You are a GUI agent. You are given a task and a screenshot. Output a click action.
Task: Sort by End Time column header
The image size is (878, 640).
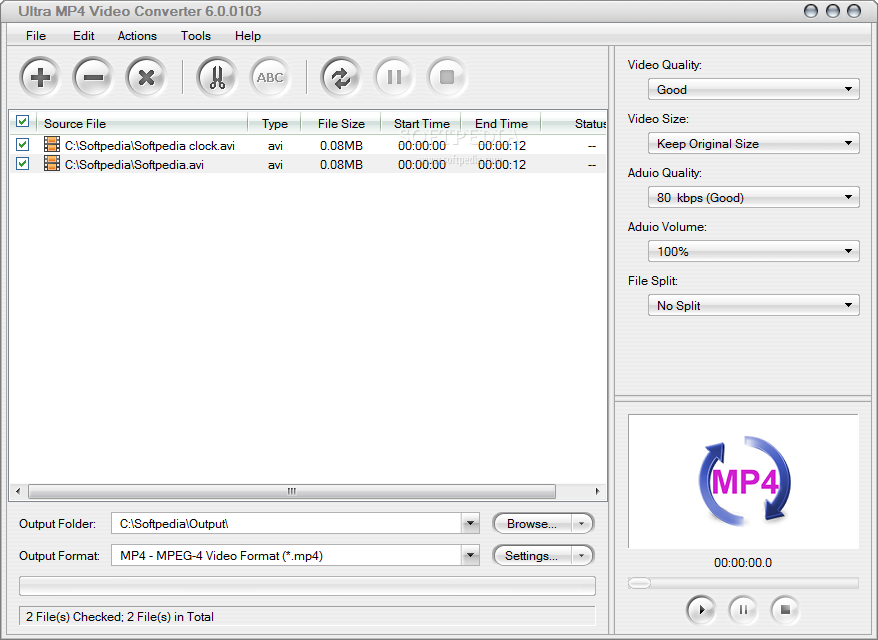click(501, 123)
